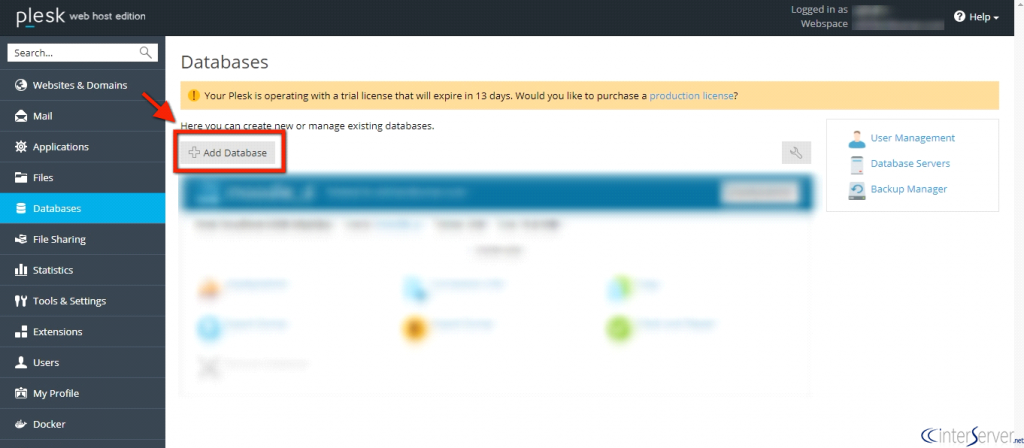Click the Backup Manager icon

tap(856, 191)
